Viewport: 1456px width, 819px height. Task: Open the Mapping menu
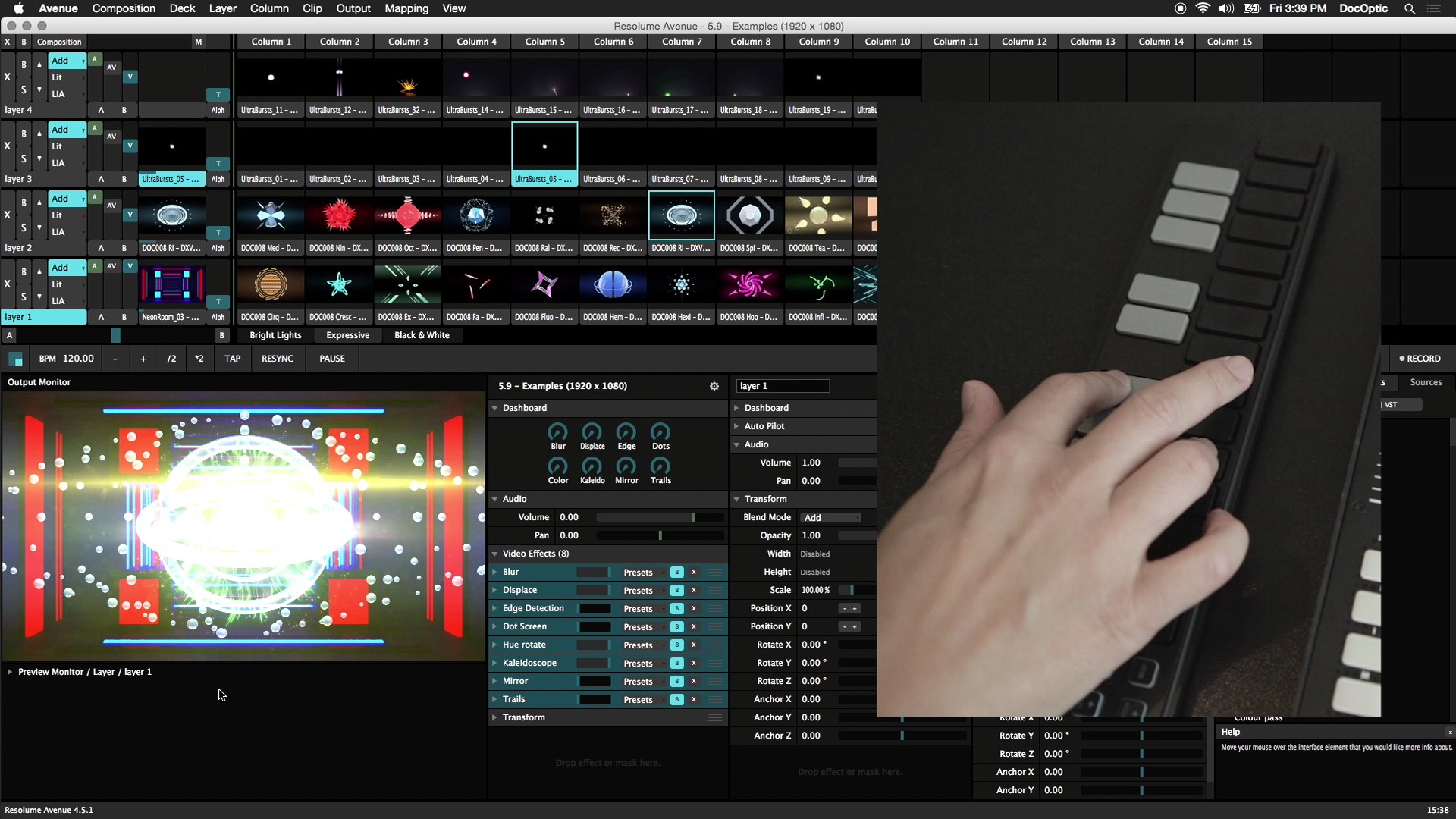(x=406, y=8)
